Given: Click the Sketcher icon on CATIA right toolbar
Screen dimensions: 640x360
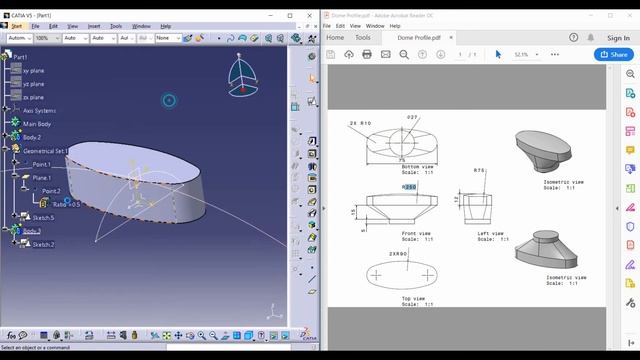Looking at the screenshot, I should (312, 101).
